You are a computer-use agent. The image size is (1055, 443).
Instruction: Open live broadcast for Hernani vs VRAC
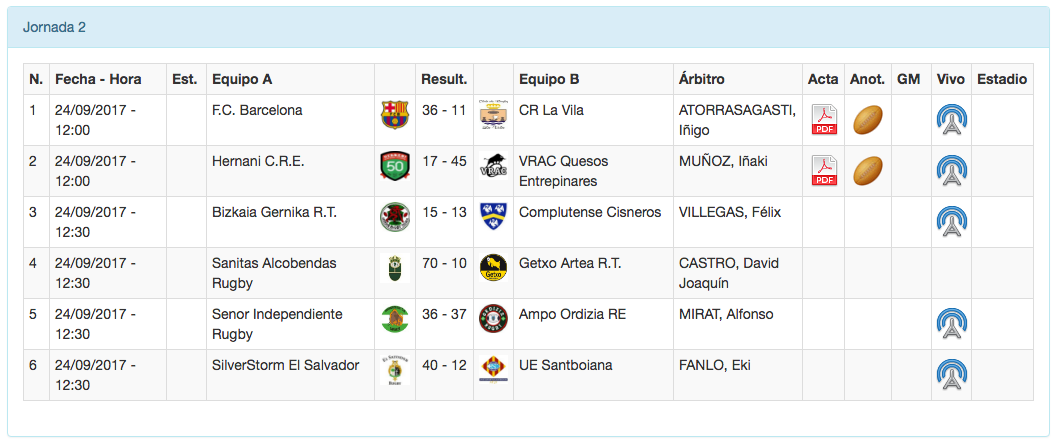951,171
